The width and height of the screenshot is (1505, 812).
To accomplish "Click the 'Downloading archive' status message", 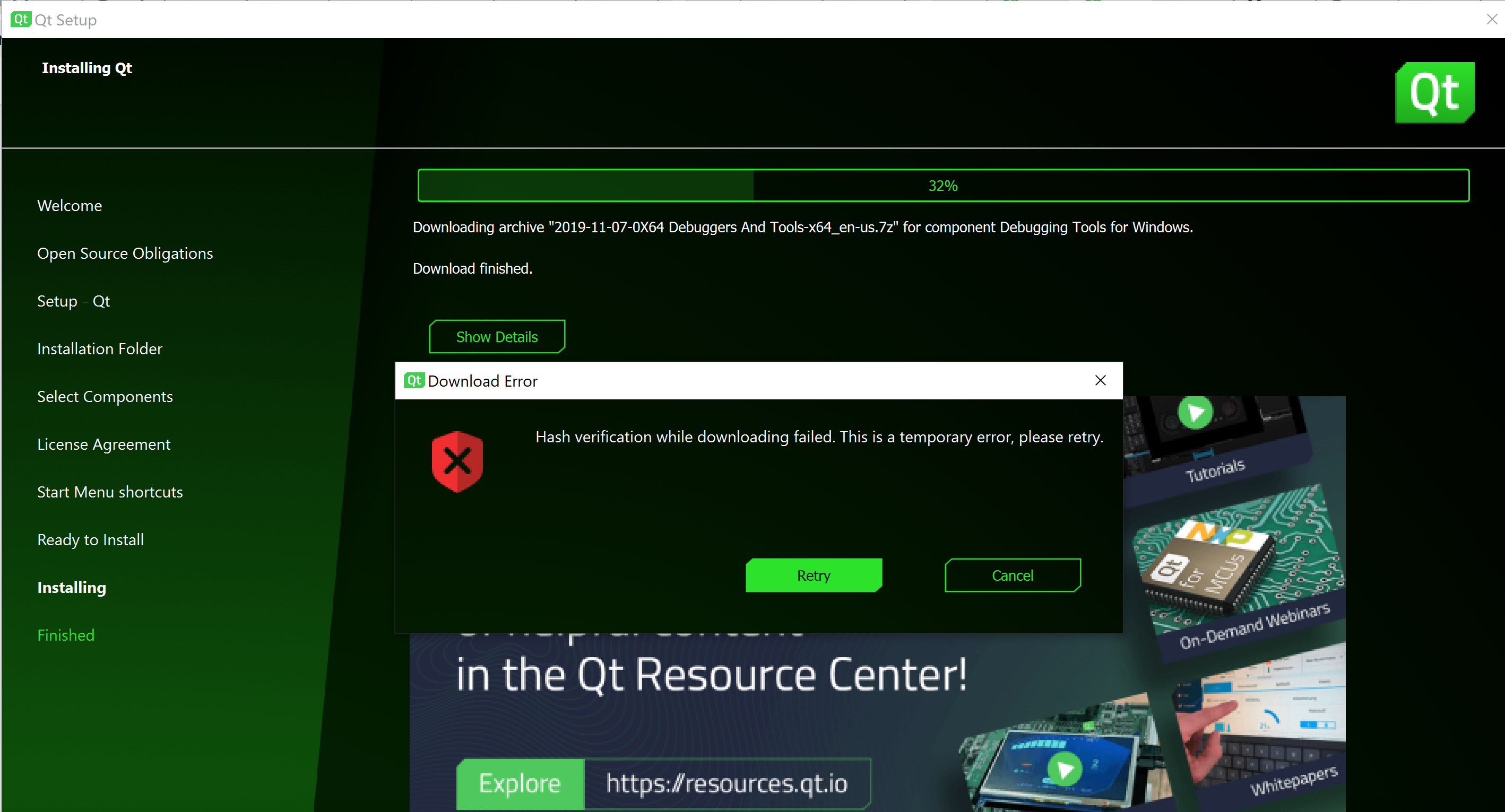I will (803, 227).
